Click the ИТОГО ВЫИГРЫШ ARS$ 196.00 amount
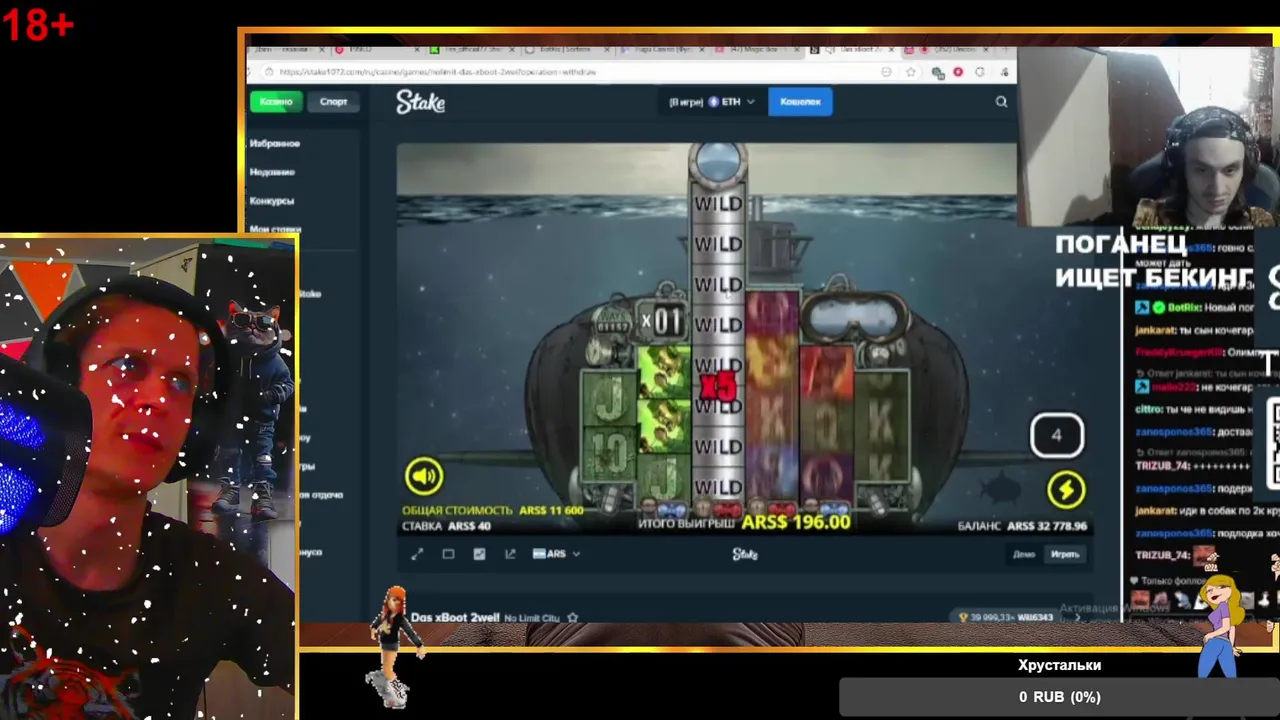The height and width of the screenshot is (720, 1280). click(796, 522)
